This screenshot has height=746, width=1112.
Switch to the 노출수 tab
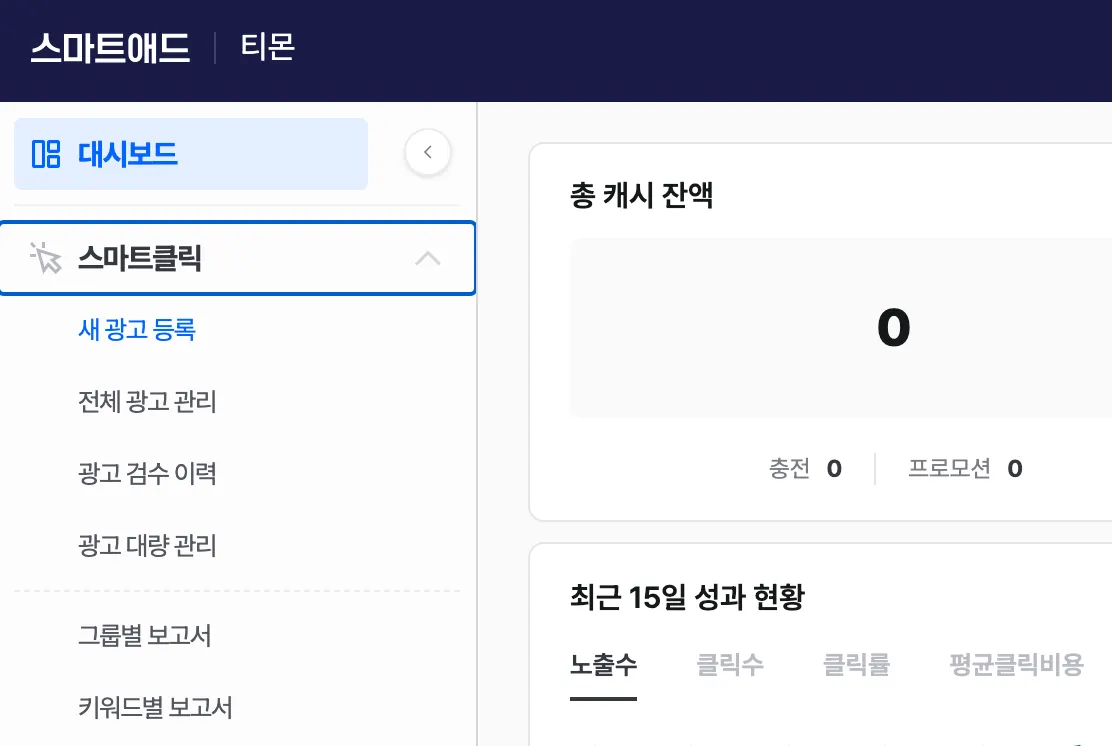[x=603, y=665]
